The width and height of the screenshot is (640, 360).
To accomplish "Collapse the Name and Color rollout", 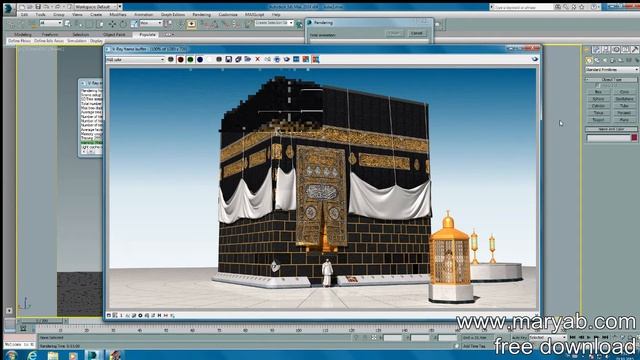I will click(x=611, y=129).
